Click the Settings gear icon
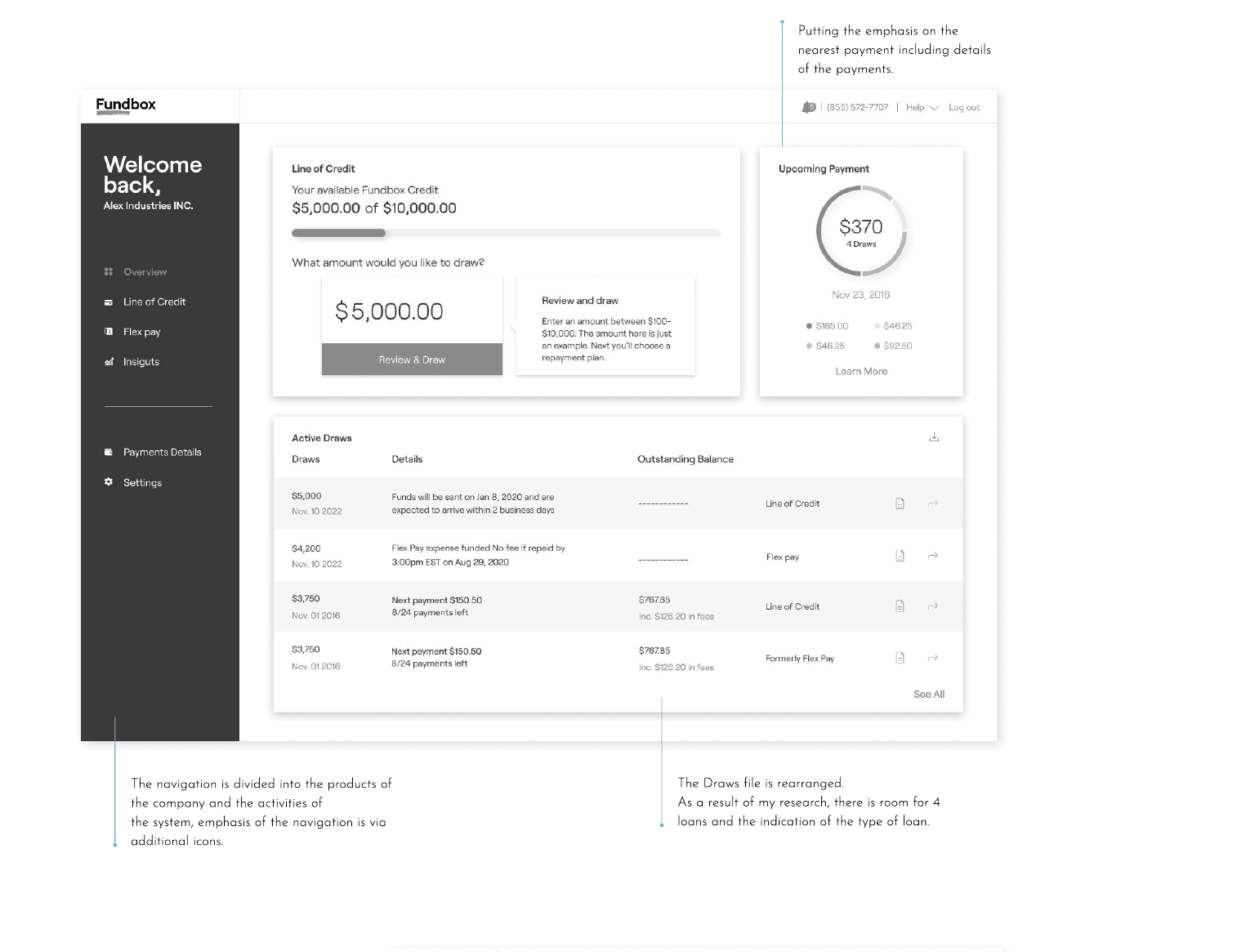 click(x=109, y=482)
